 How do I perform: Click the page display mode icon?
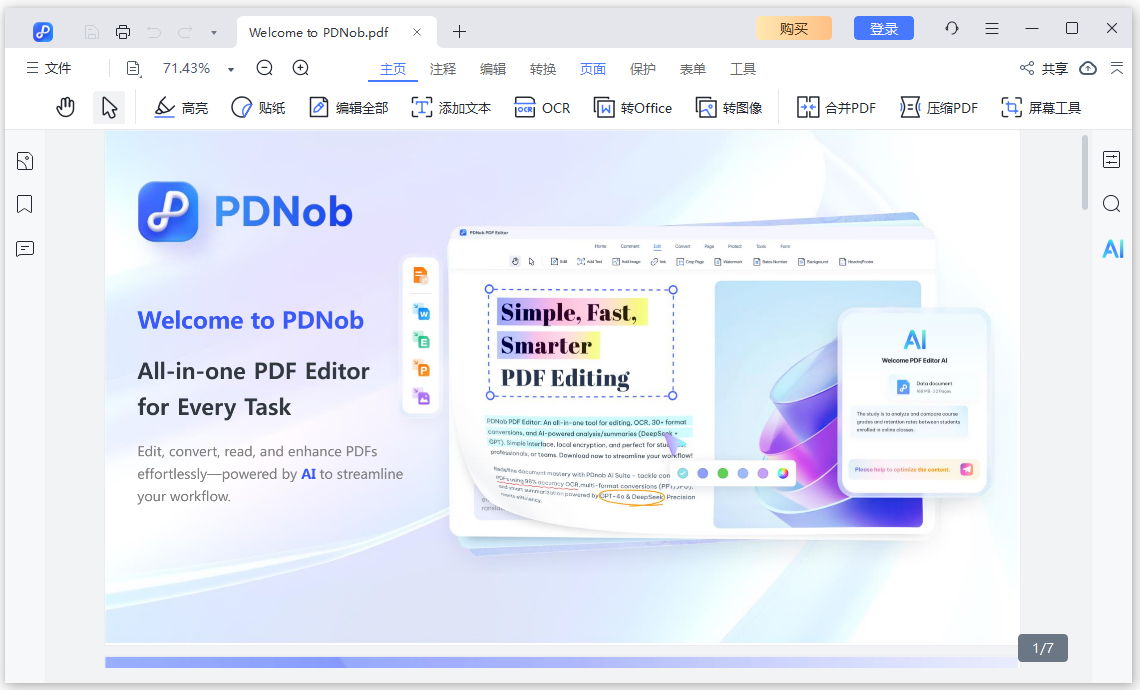[133, 68]
